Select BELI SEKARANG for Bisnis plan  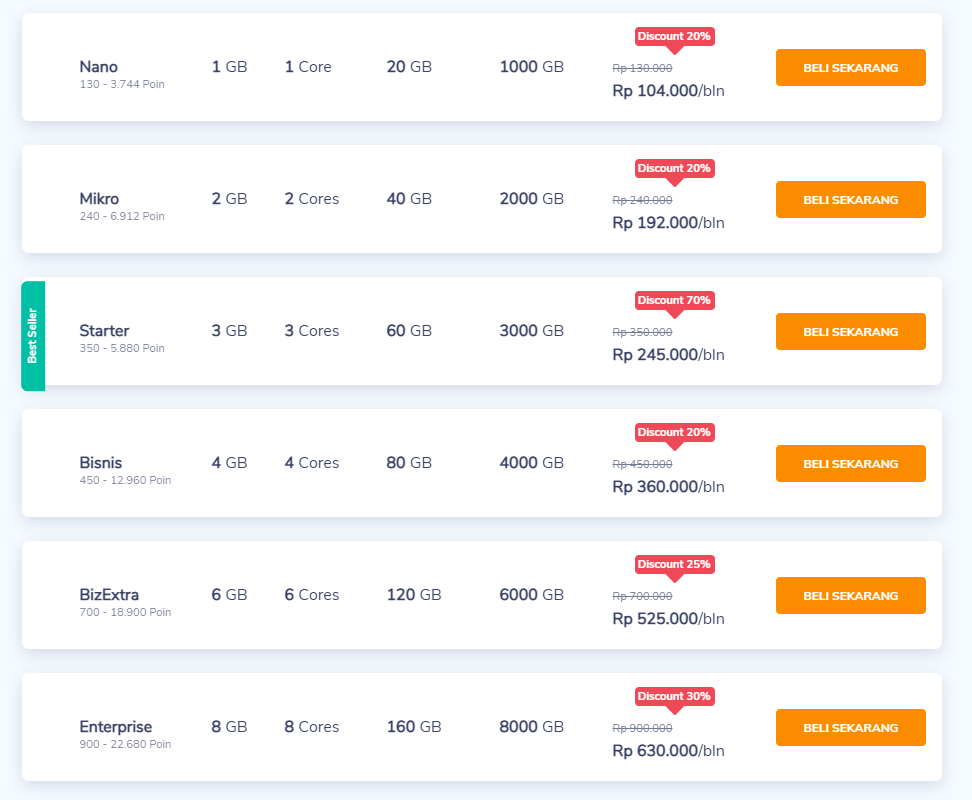pyautogui.click(x=850, y=464)
